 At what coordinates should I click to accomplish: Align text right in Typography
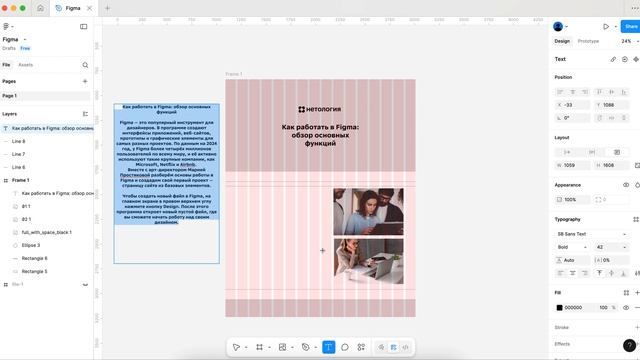585,273
